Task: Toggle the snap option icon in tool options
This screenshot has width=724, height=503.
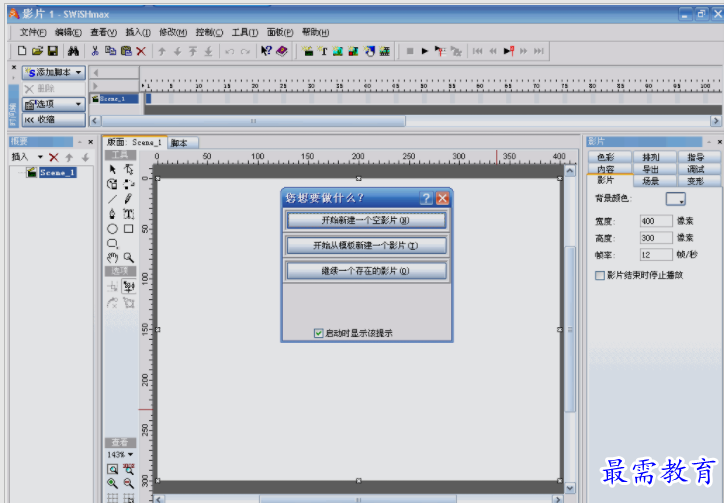Action: click(x=128, y=287)
